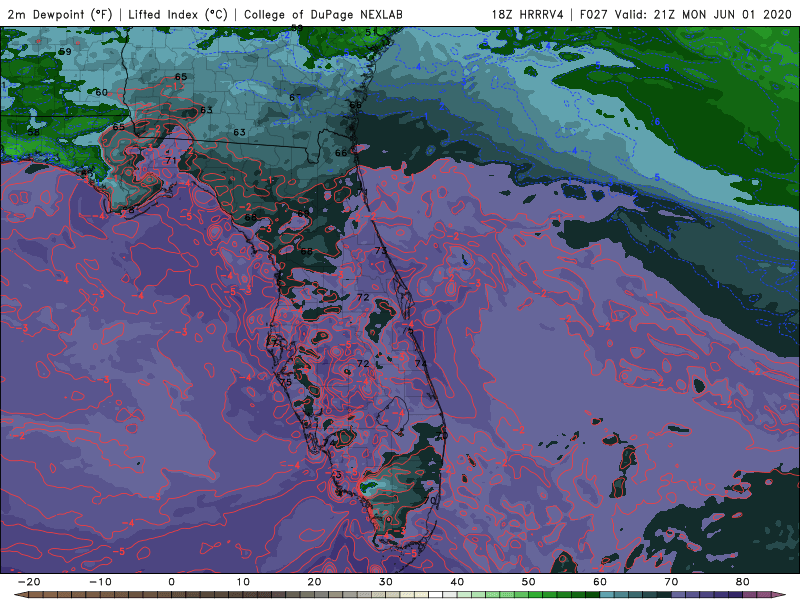
Task: Click the 'College of DuPage NEXLAB' label
Action: 323,14
